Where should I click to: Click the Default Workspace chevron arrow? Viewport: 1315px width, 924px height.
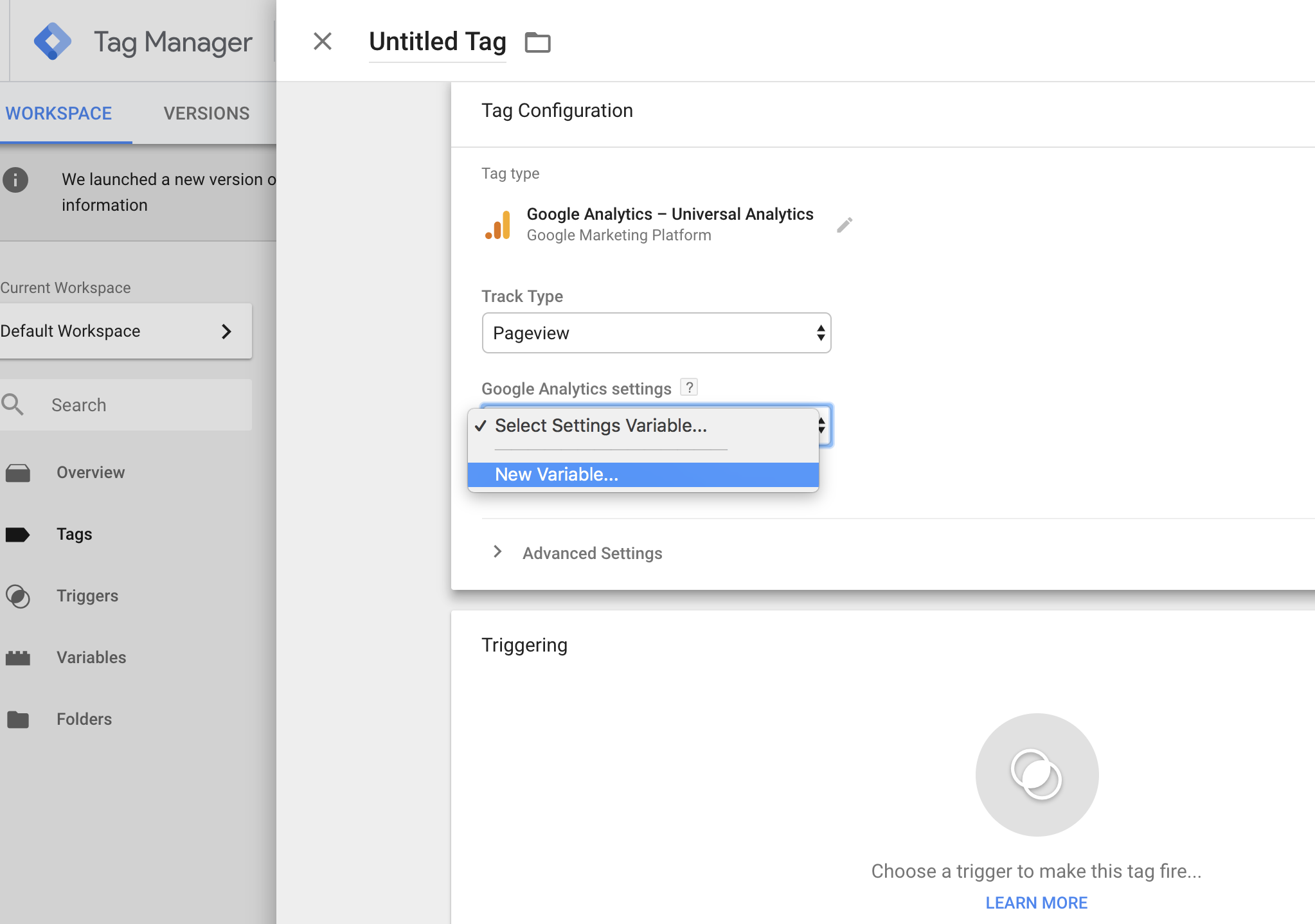226,332
